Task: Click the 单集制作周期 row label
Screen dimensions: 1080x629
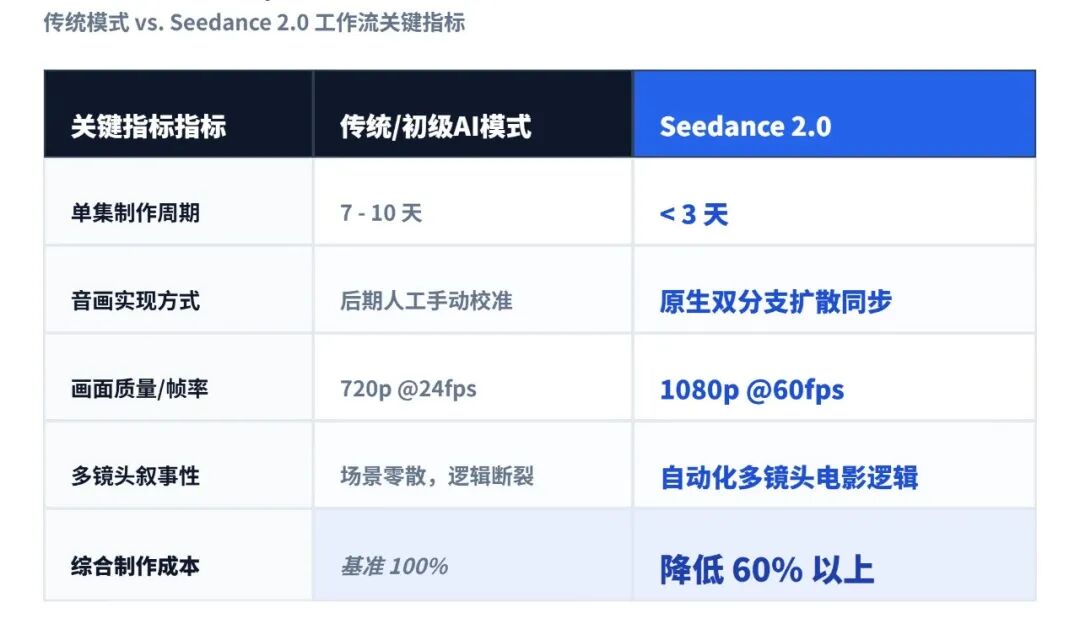Action: 135,213
